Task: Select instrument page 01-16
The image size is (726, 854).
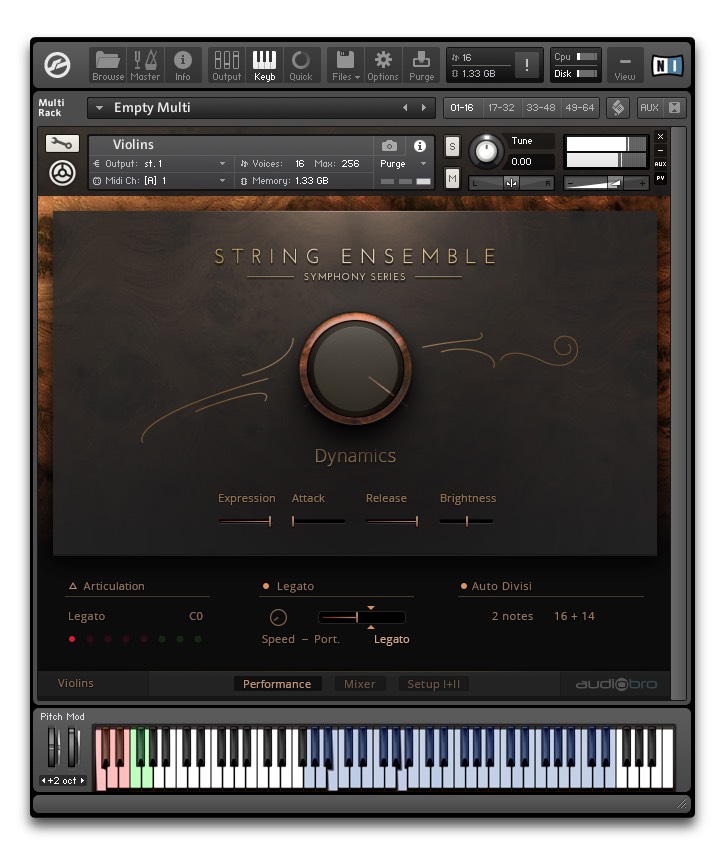Action: coord(462,108)
